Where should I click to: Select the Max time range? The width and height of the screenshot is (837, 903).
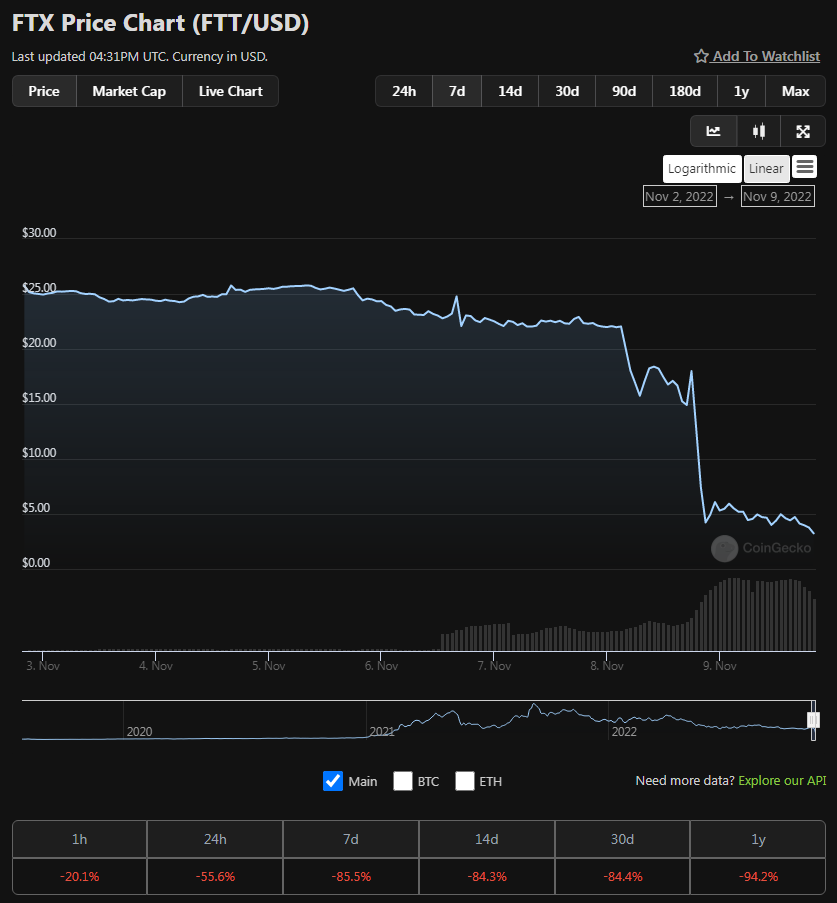click(x=796, y=91)
